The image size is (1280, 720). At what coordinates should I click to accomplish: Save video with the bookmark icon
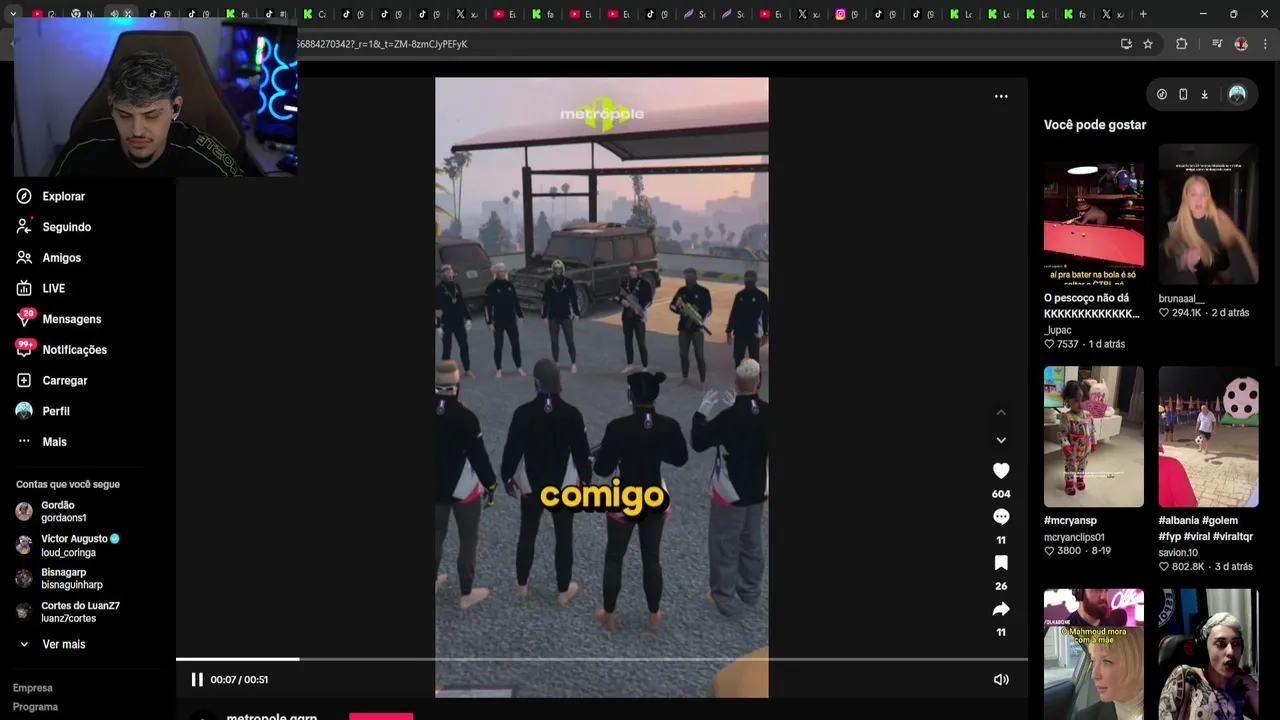tap(1001, 563)
